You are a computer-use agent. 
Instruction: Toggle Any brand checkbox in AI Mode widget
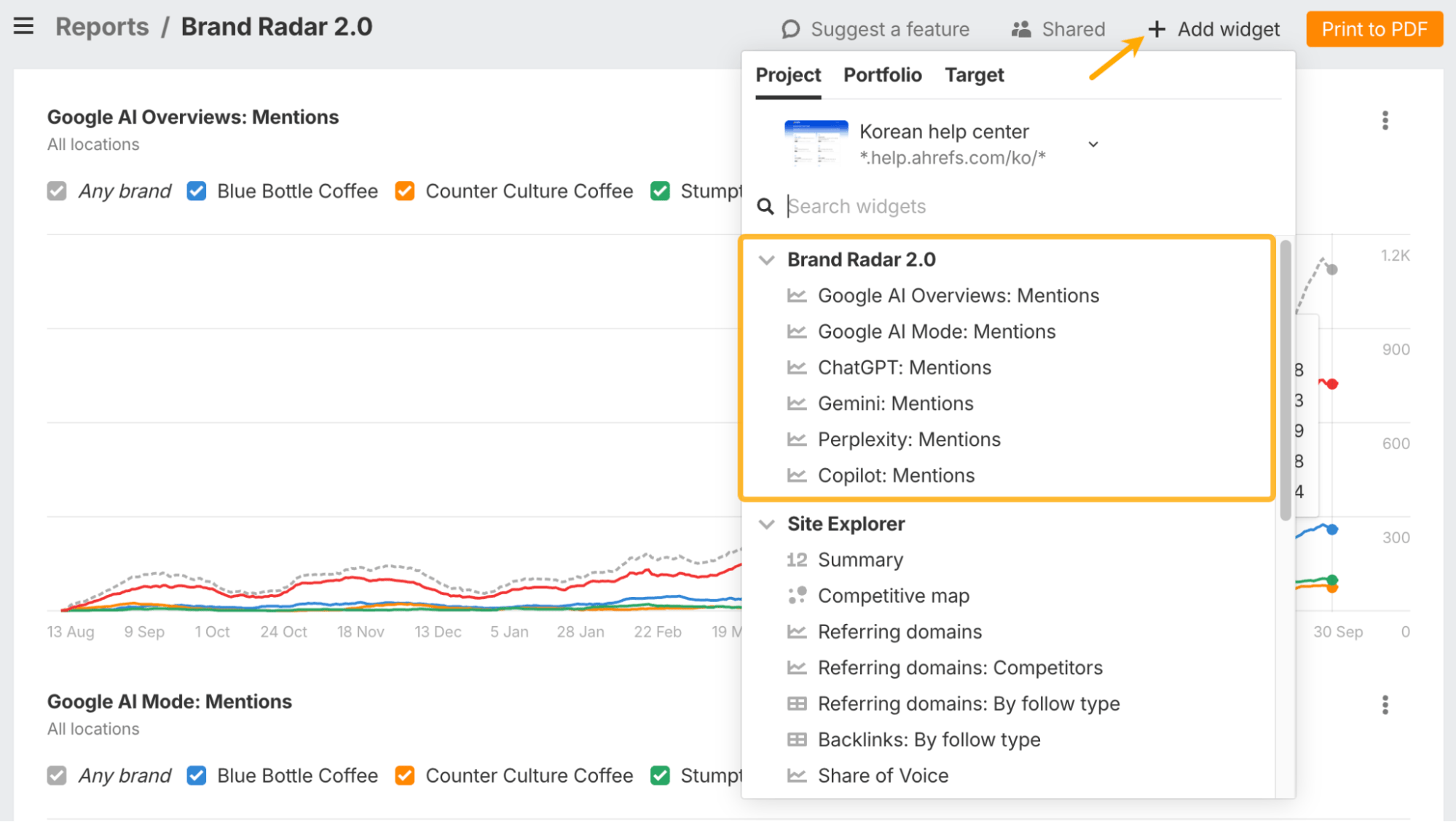click(57, 775)
